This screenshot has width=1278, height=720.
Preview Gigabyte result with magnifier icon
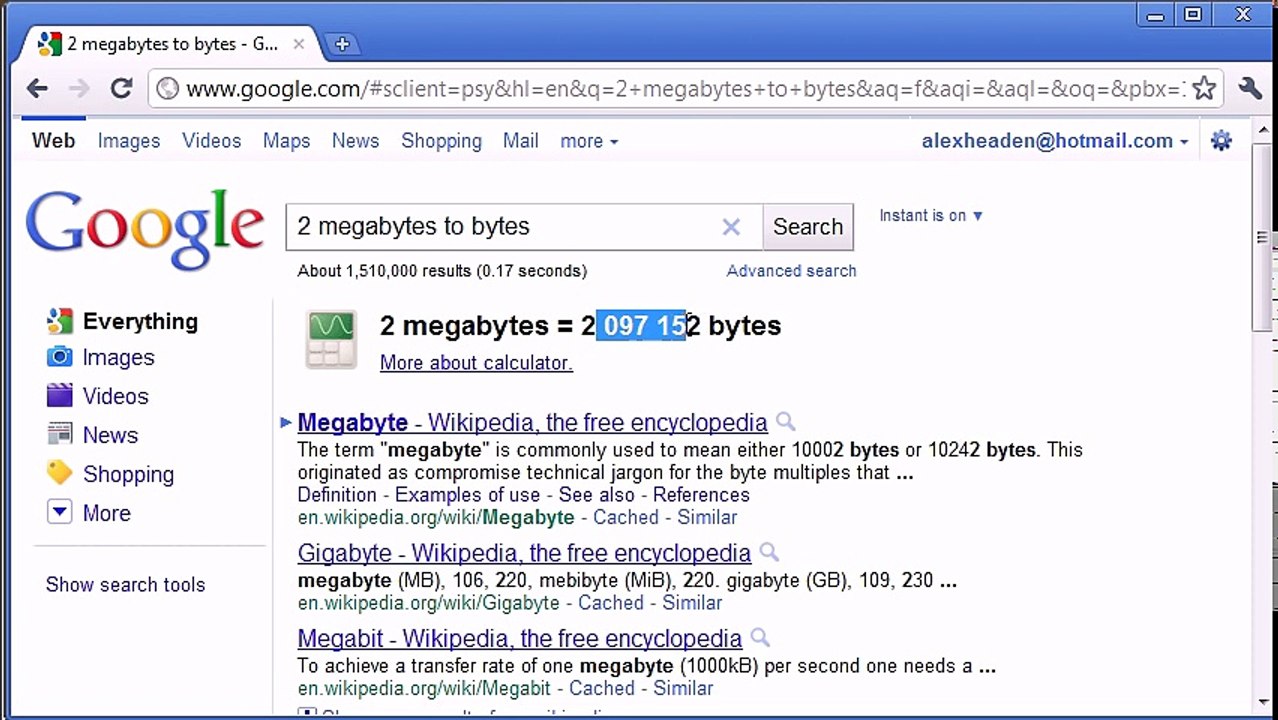click(769, 552)
